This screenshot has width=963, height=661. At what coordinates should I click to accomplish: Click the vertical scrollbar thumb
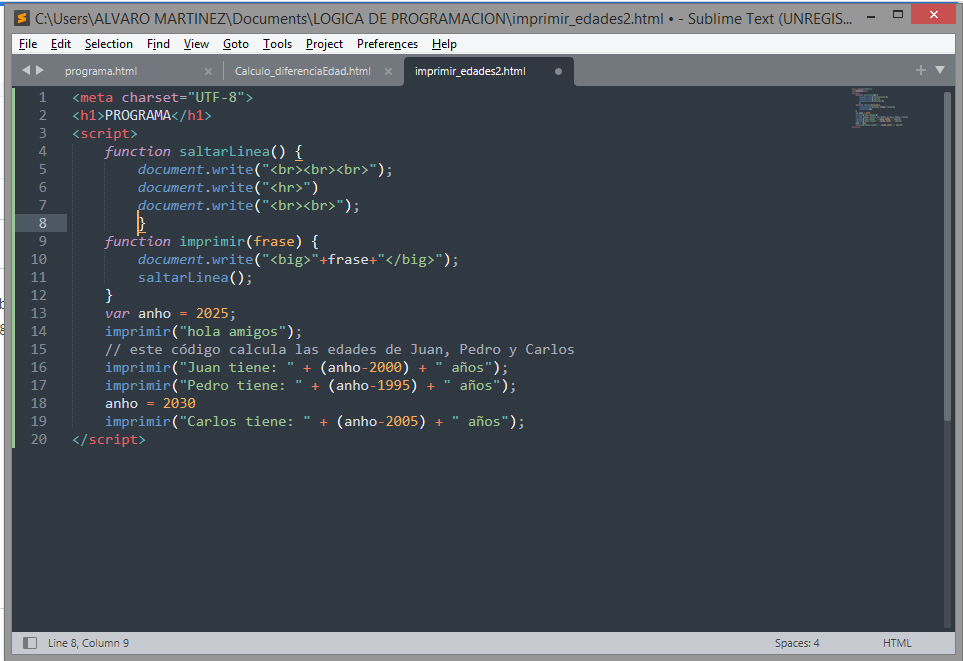coord(947,256)
